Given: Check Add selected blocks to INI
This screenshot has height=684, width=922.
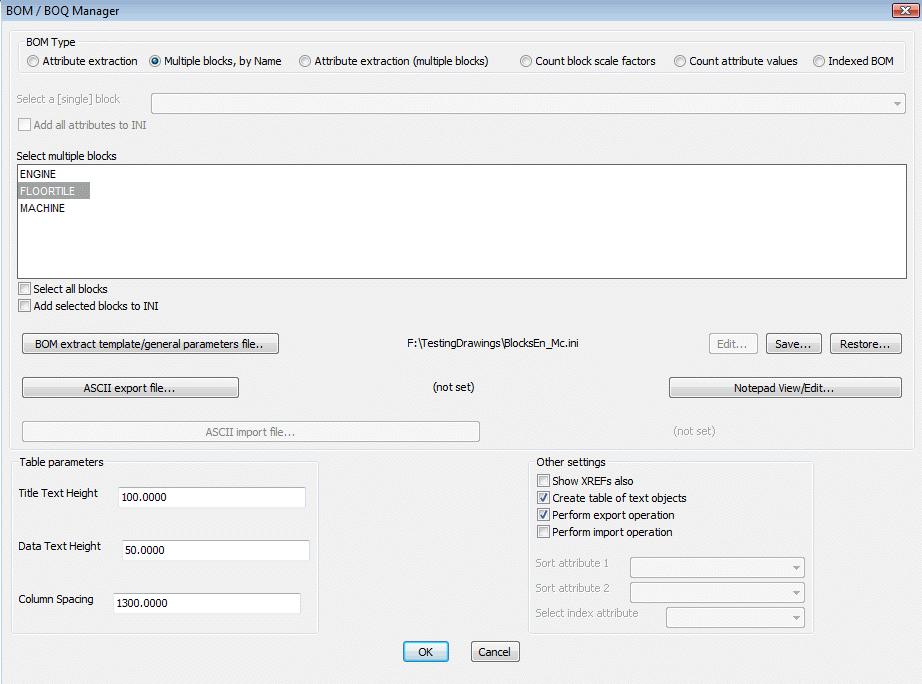Looking at the screenshot, I should click(x=25, y=306).
